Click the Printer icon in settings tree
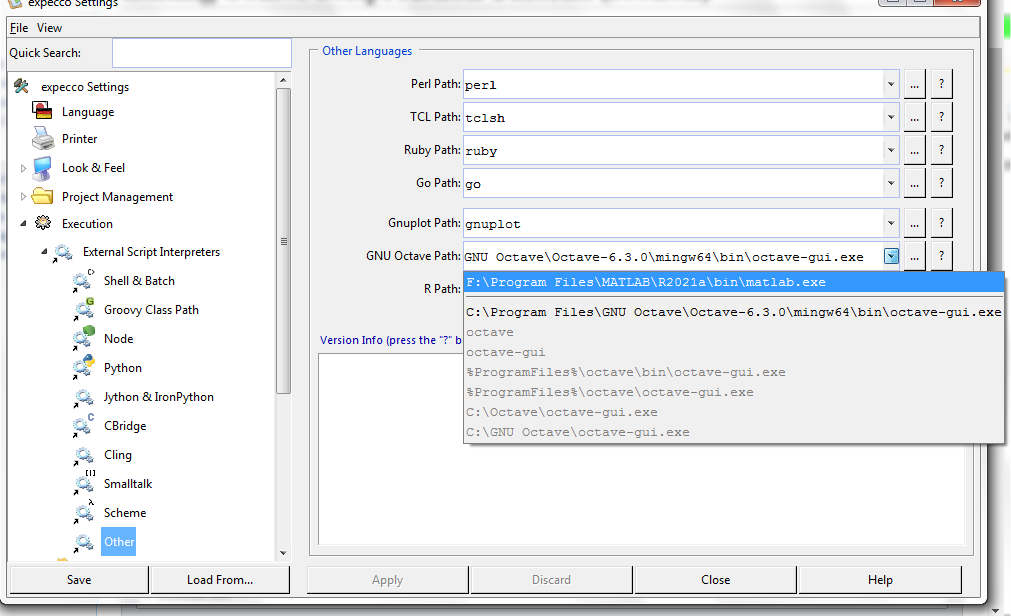The height and width of the screenshot is (616, 1011). (x=42, y=138)
